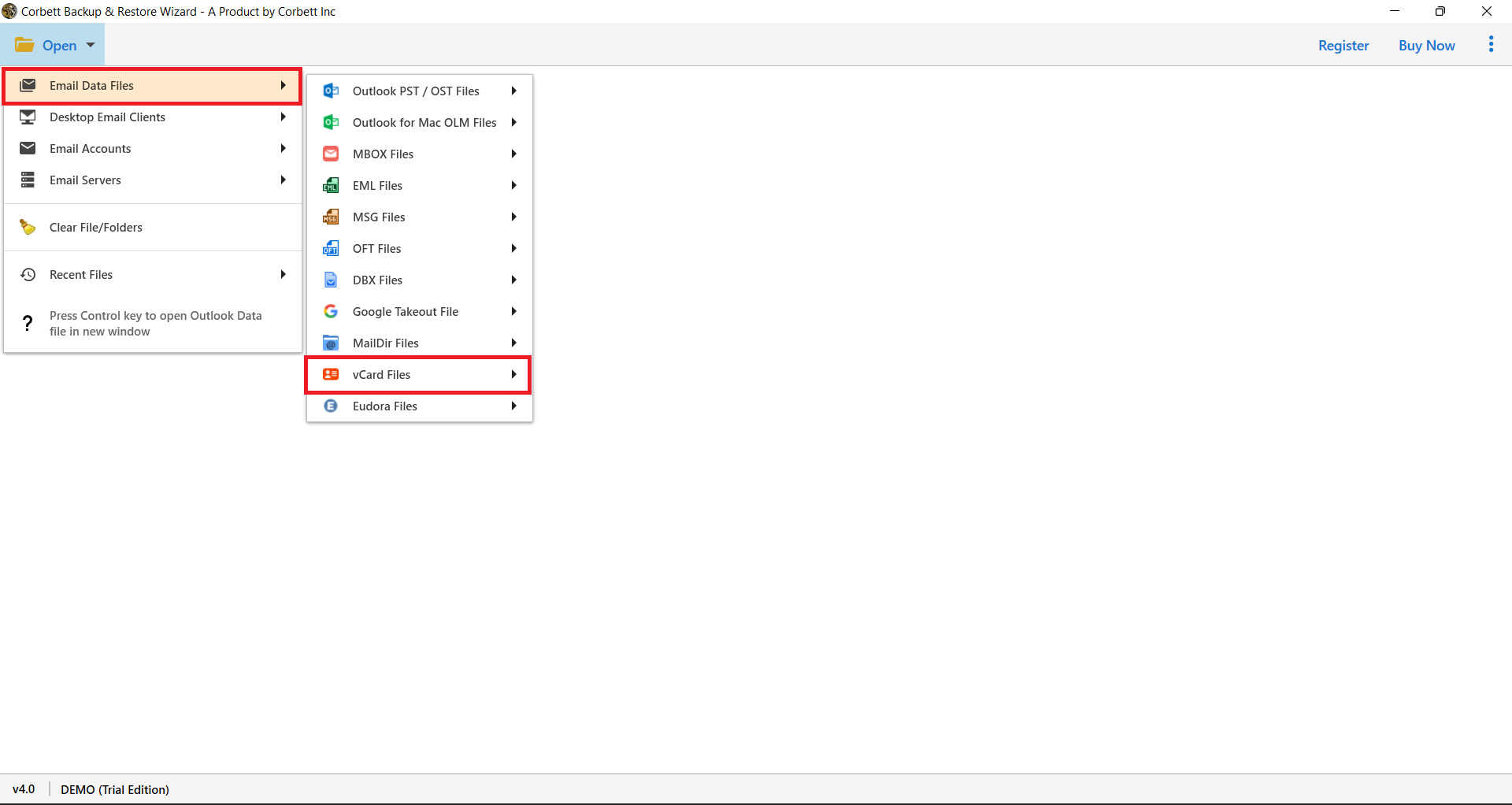This screenshot has height=805, width=1512.
Task: Click the Open folder icon
Action: [24, 45]
